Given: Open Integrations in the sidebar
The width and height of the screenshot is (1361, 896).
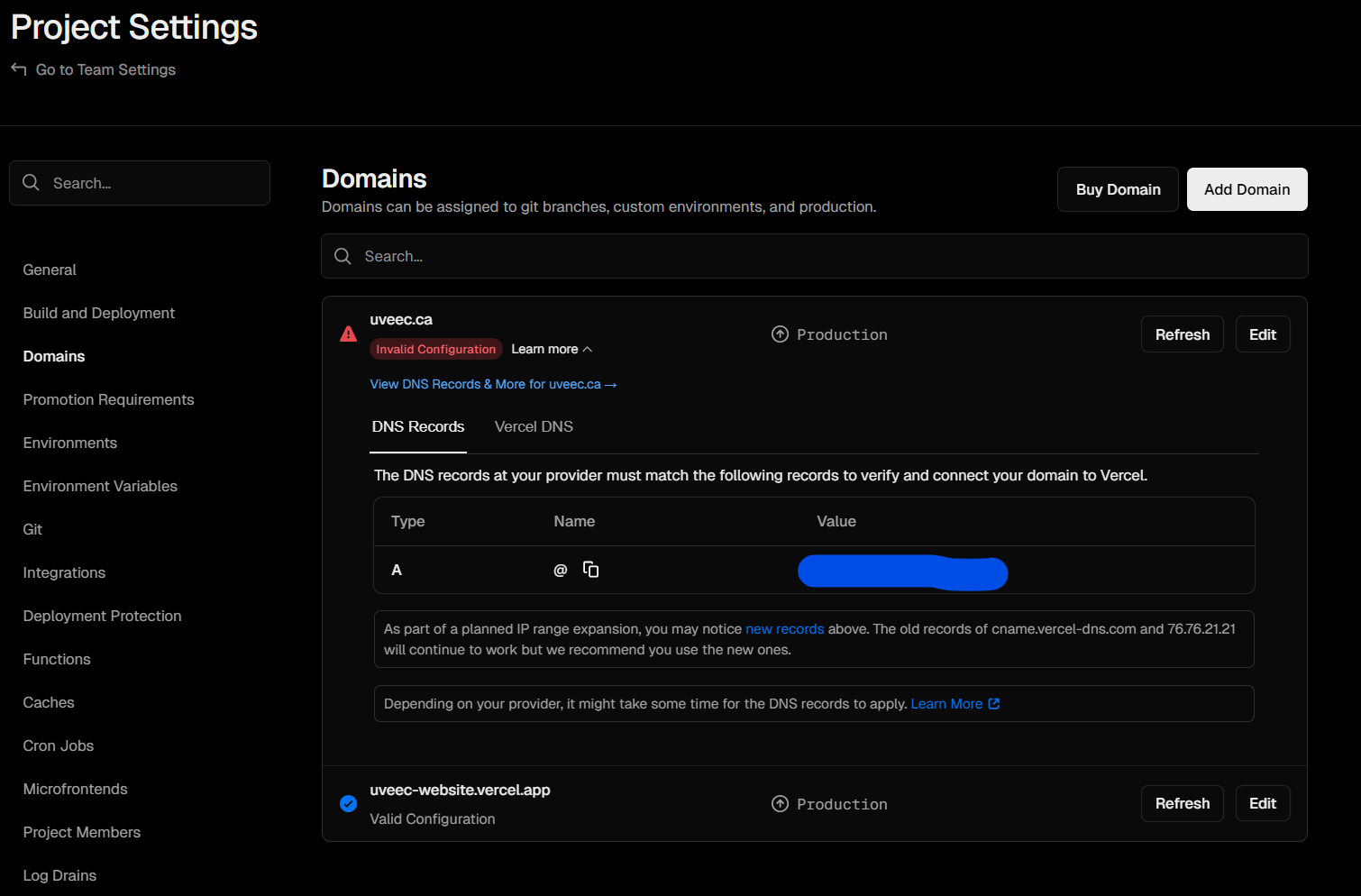Looking at the screenshot, I should coord(64,573).
